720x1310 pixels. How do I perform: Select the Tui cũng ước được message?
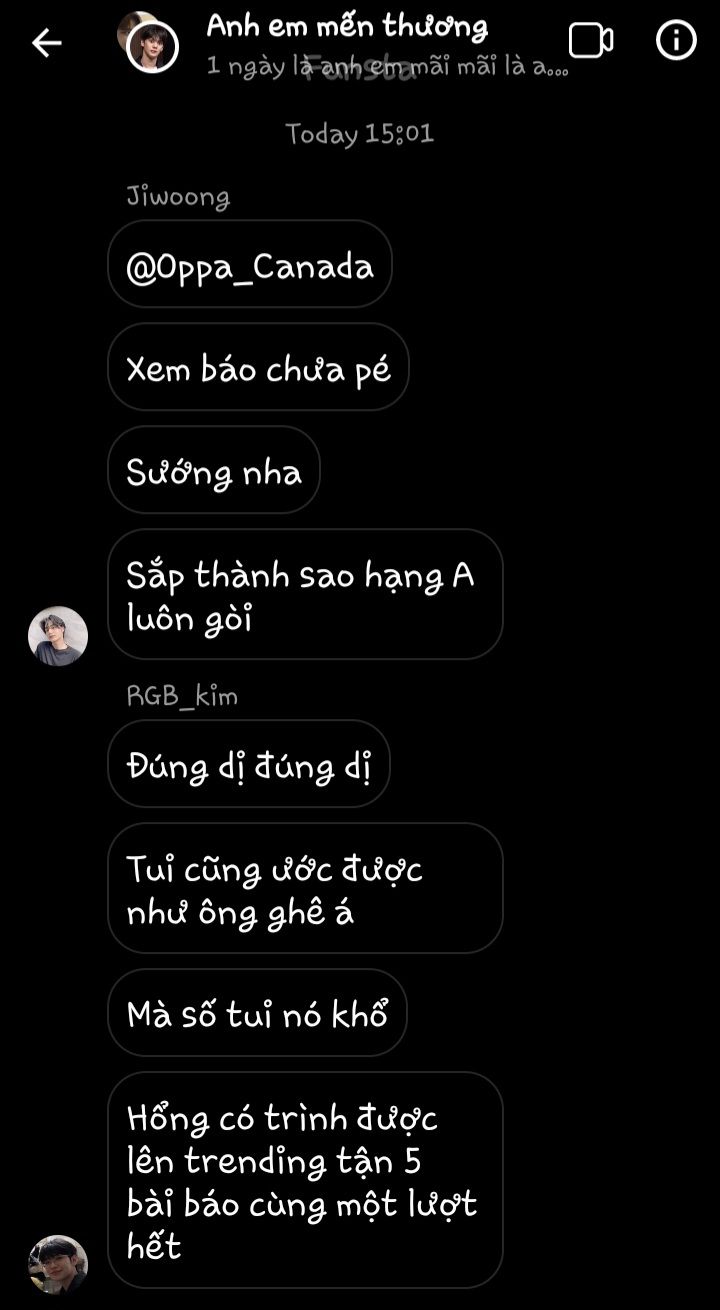[305, 889]
